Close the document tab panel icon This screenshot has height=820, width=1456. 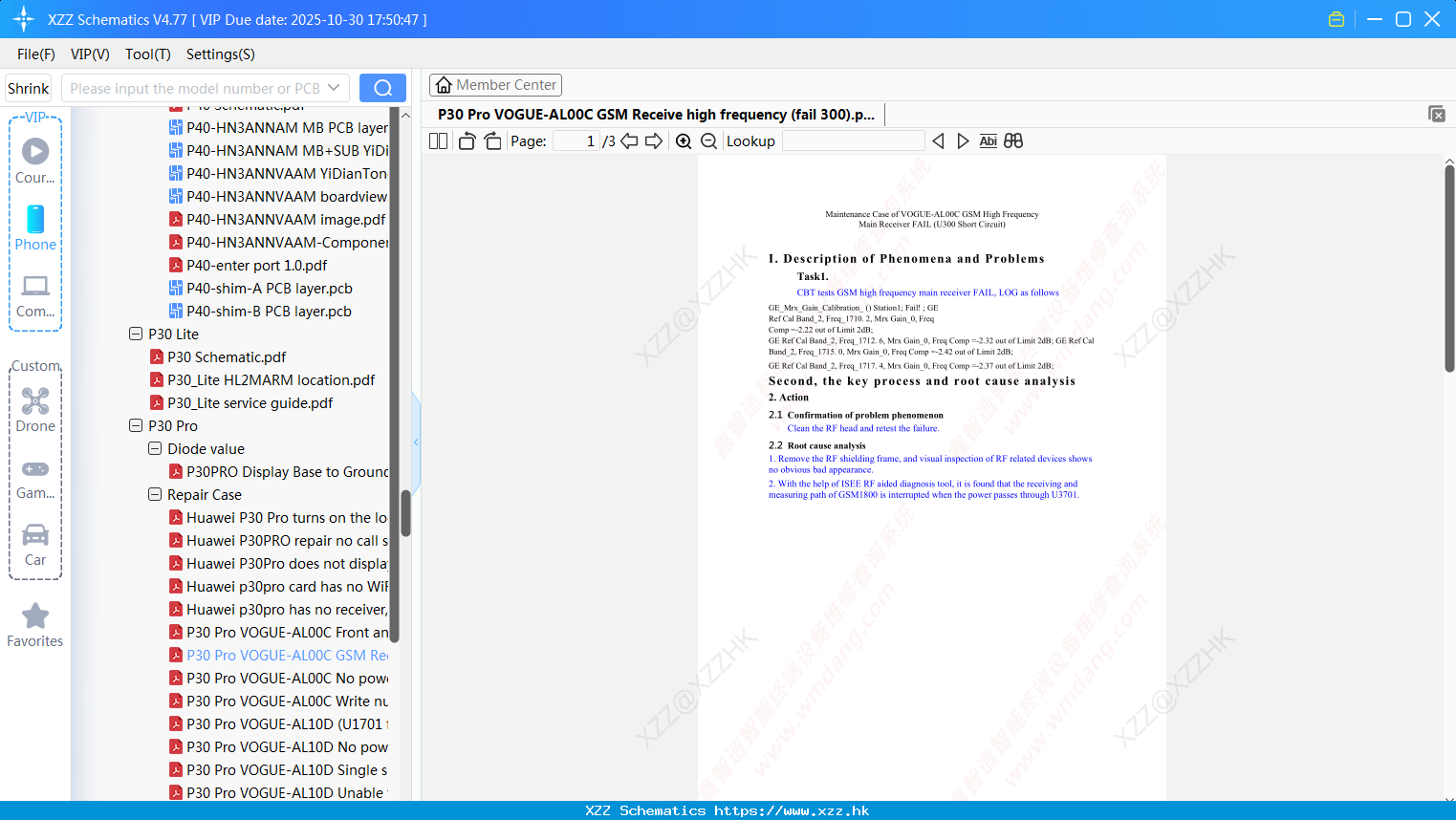(1436, 114)
